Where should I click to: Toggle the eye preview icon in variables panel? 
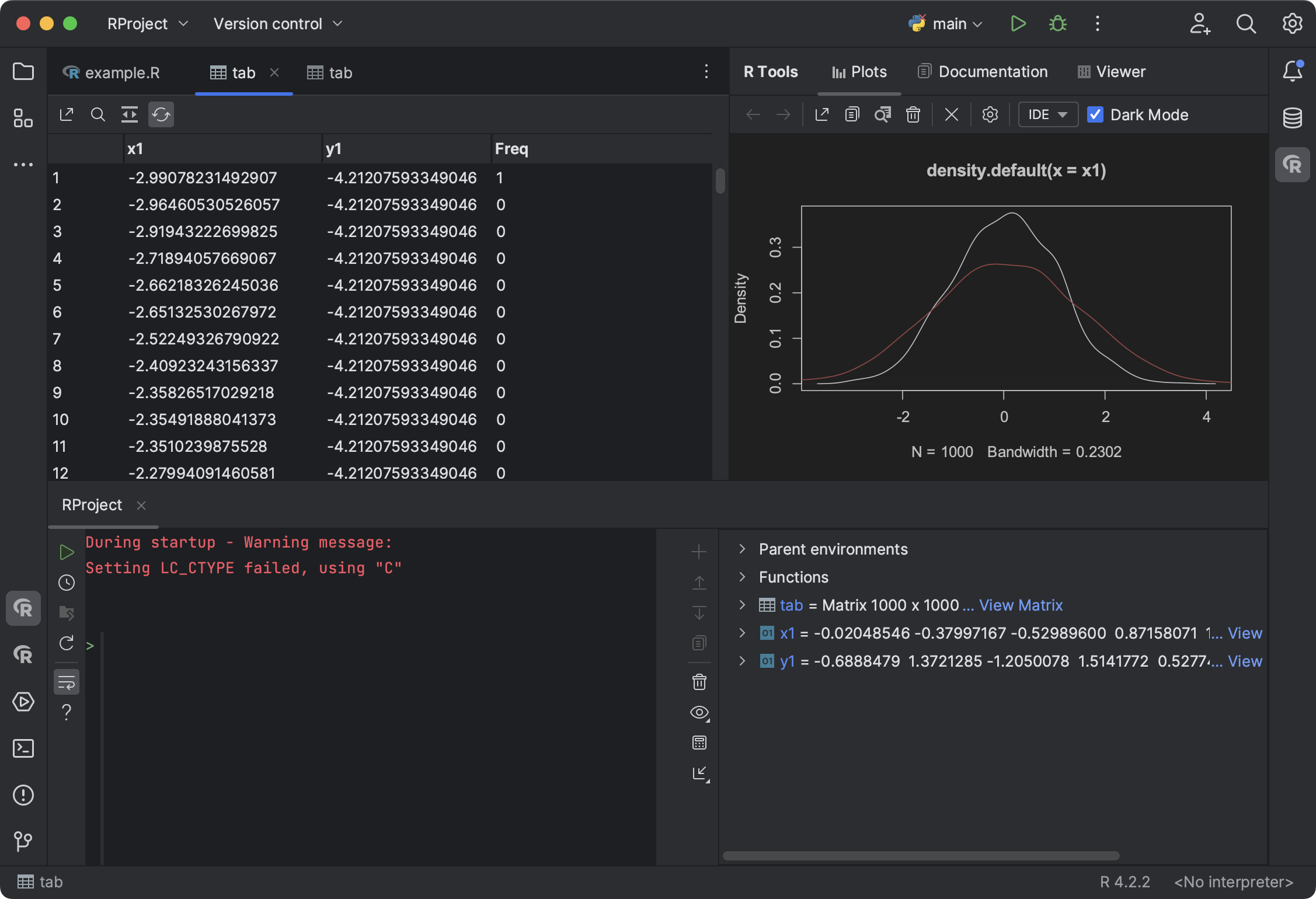[x=699, y=712]
